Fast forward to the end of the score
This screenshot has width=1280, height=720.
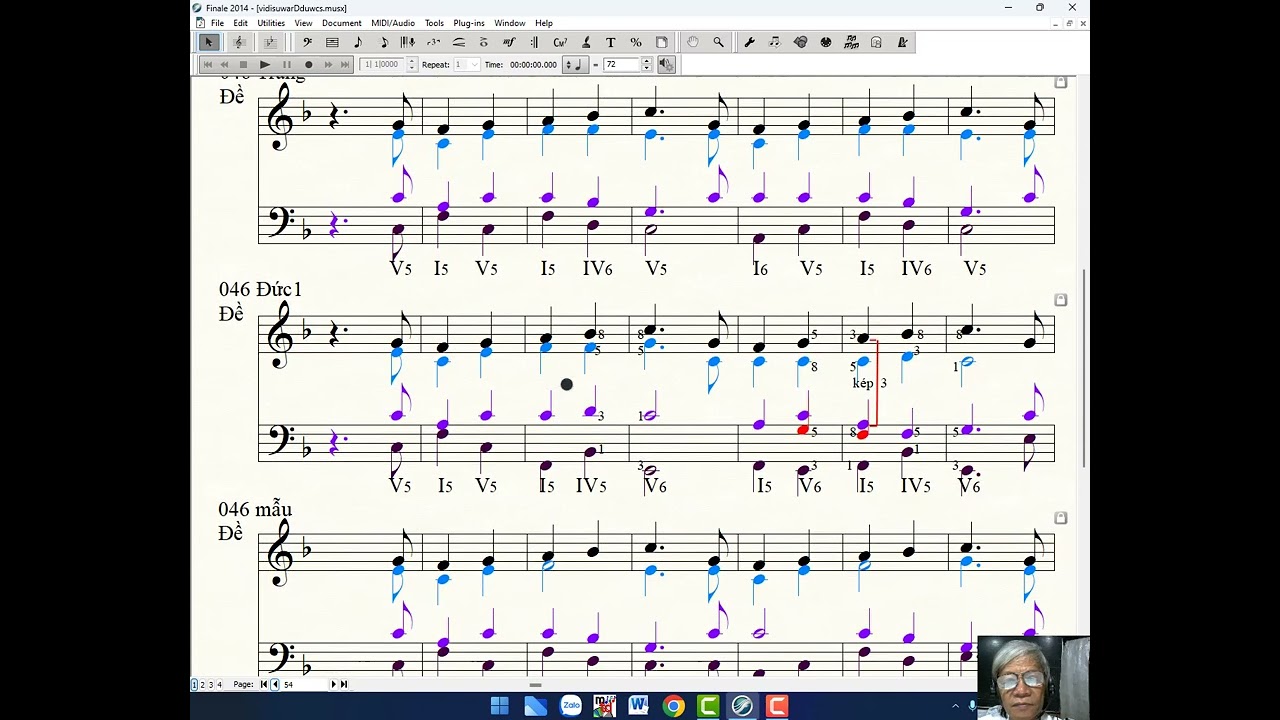click(x=345, y=64)
